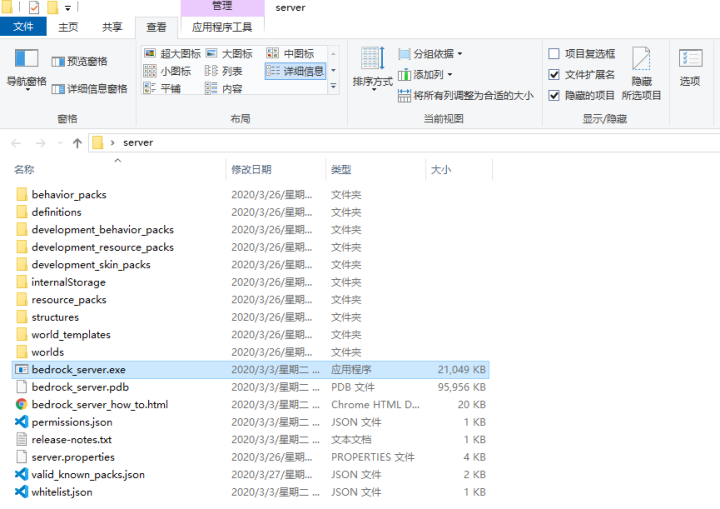Select bedrock_server.pdb file
This screenshot has height=509, width=720.
tap(251, 387)
